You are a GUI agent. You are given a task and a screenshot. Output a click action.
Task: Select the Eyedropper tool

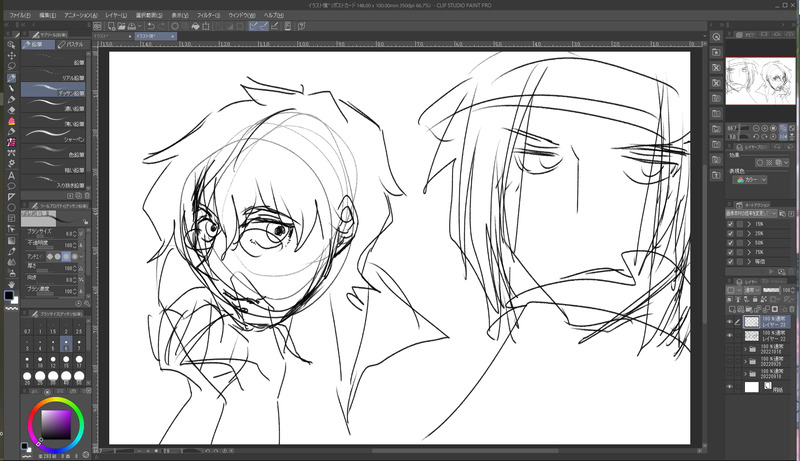[11, 251]
